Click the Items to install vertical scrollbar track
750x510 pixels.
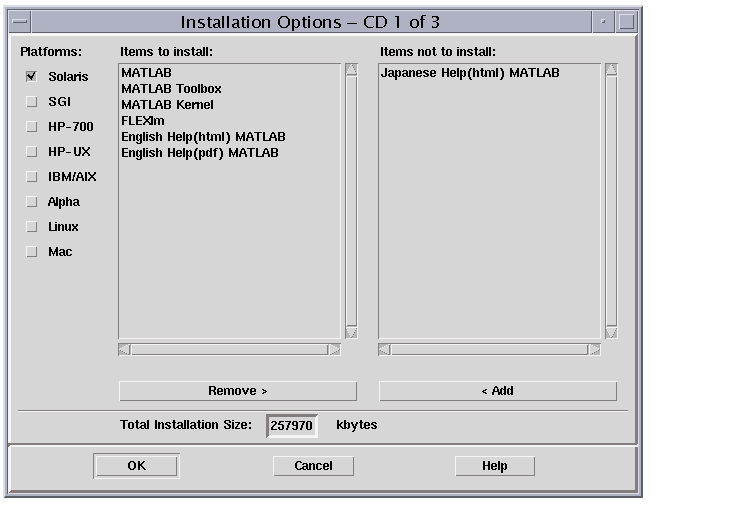point(351,200)
